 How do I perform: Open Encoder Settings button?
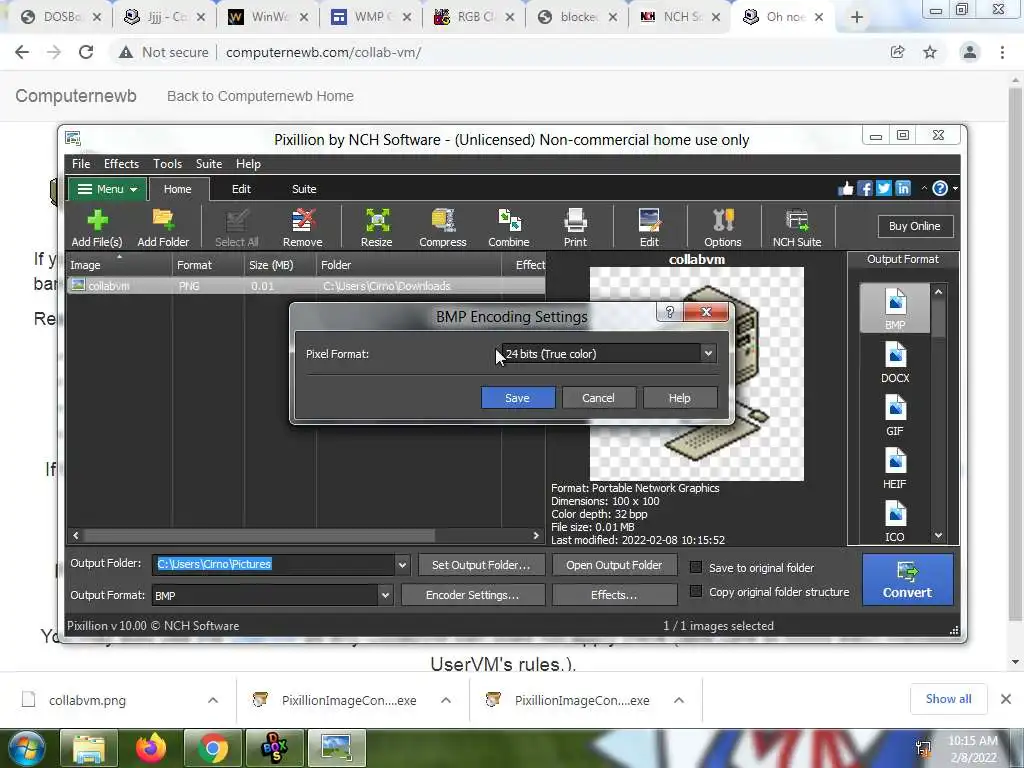[472, 595]
